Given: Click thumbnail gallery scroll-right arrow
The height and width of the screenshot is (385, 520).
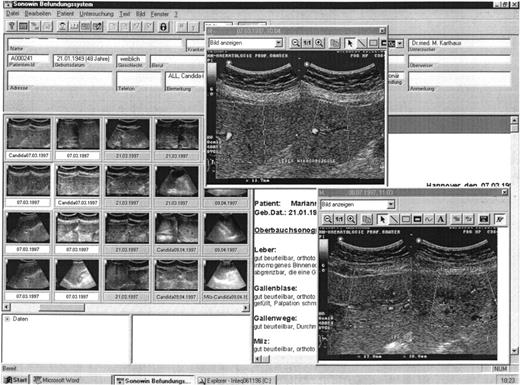Looking at the screenshot, I should point(246,308).
